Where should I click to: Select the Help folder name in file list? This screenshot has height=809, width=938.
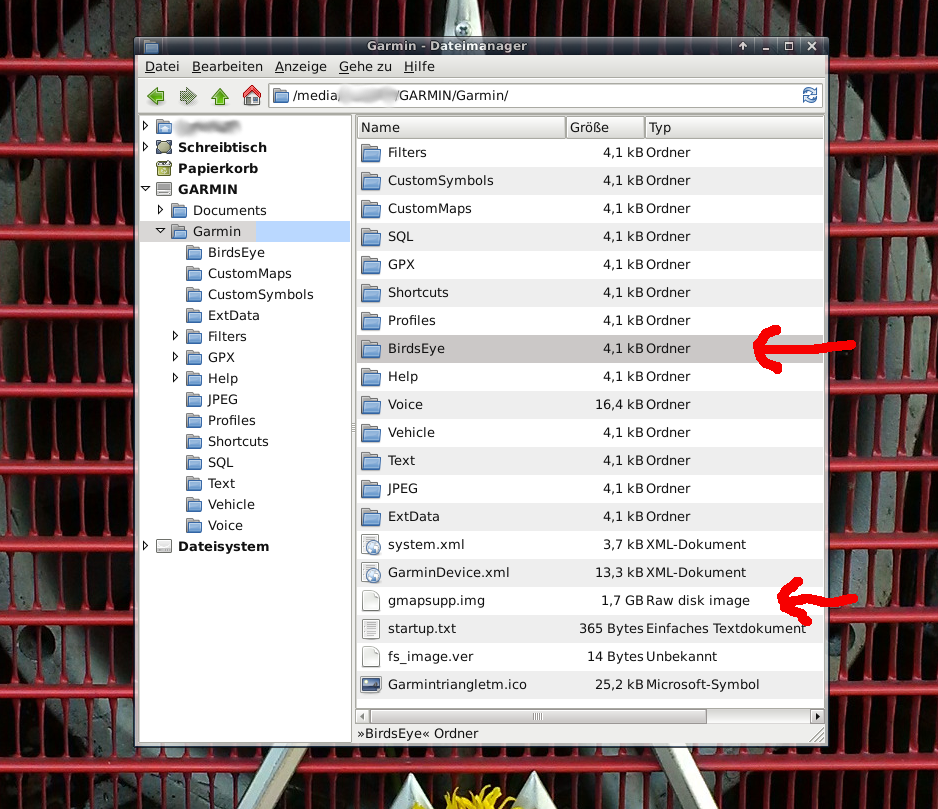403,377
